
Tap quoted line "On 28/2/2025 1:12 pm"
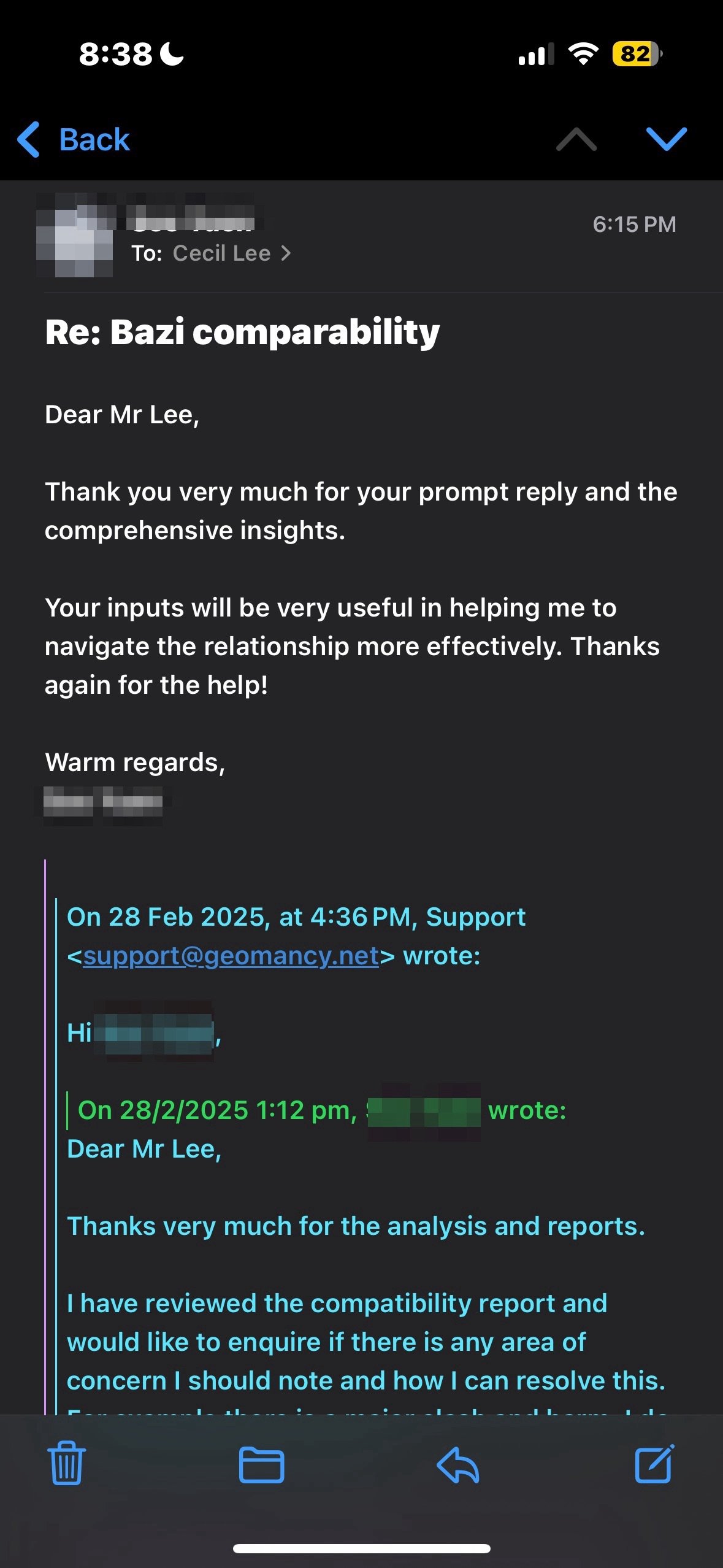coord(218,1110)
